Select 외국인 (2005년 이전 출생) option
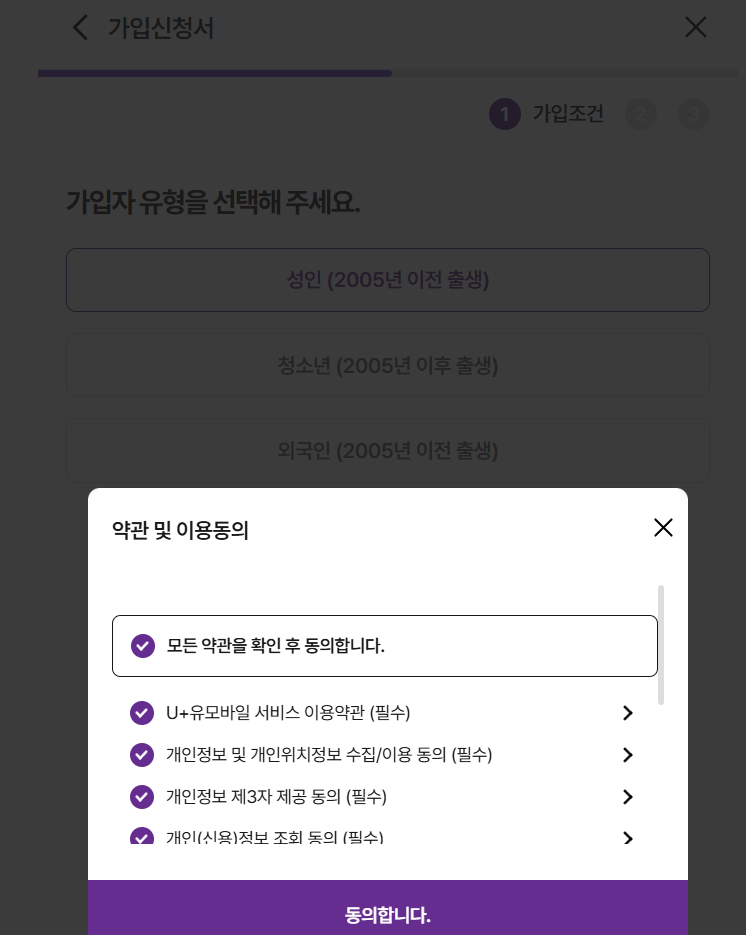Viewport: 746px width, 935px height. [388, 450]
